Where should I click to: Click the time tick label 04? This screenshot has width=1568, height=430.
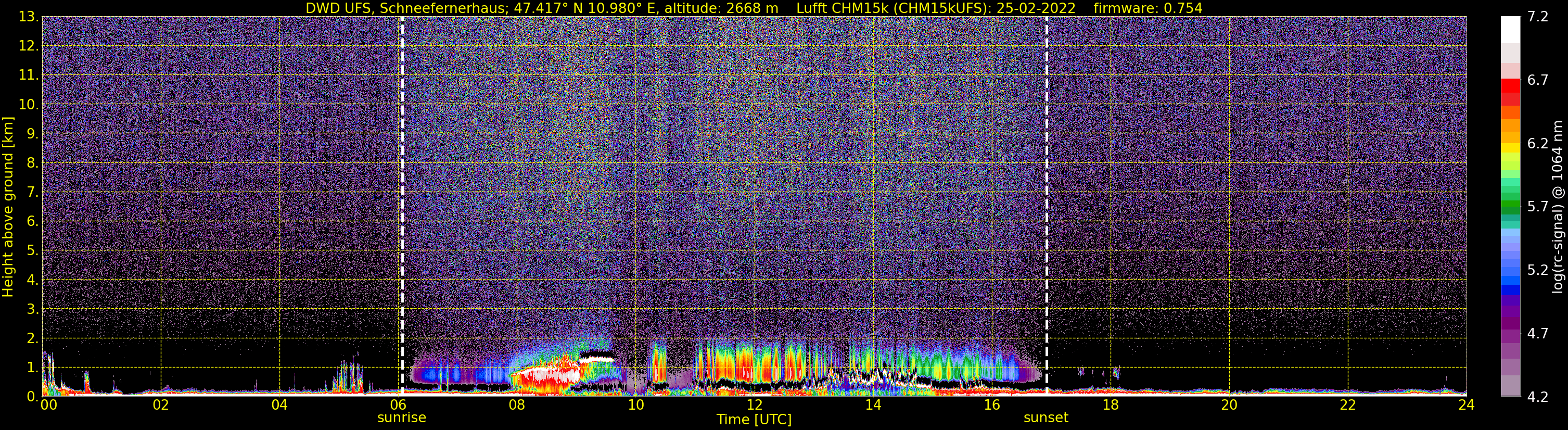tap(279, 405)
